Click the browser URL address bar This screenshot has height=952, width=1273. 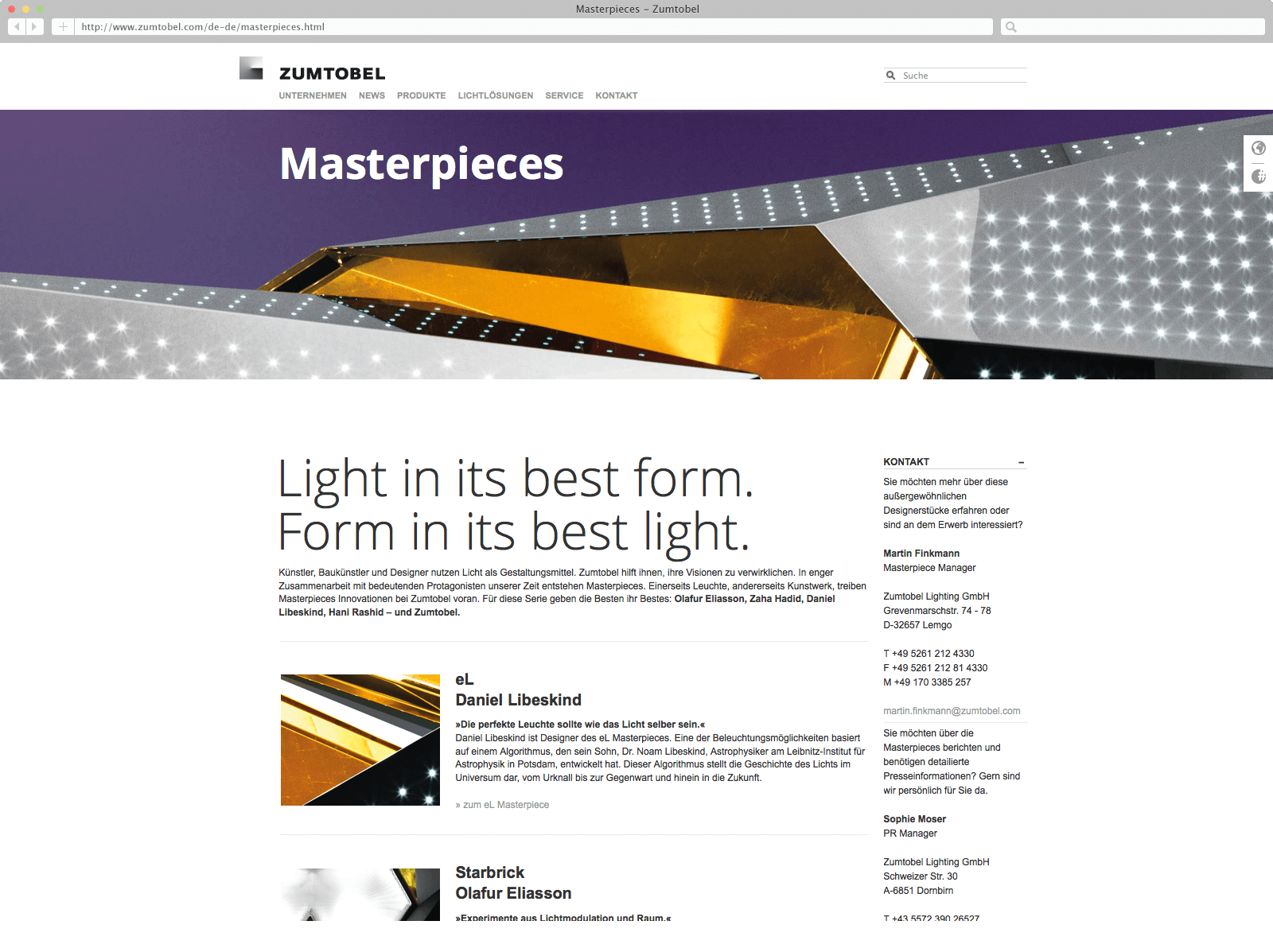point(534,27)
